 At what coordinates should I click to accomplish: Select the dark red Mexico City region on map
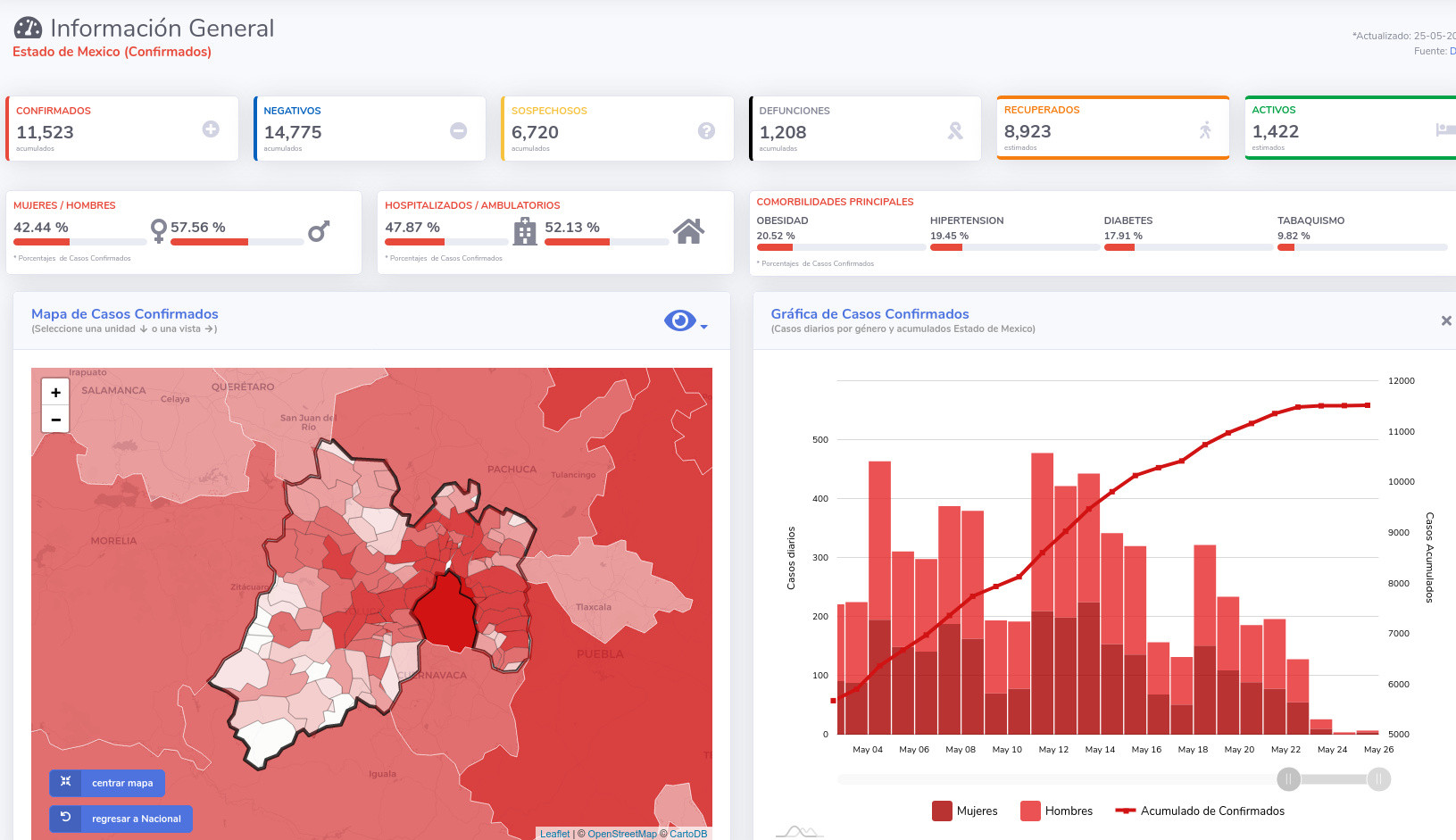point(446,614)
